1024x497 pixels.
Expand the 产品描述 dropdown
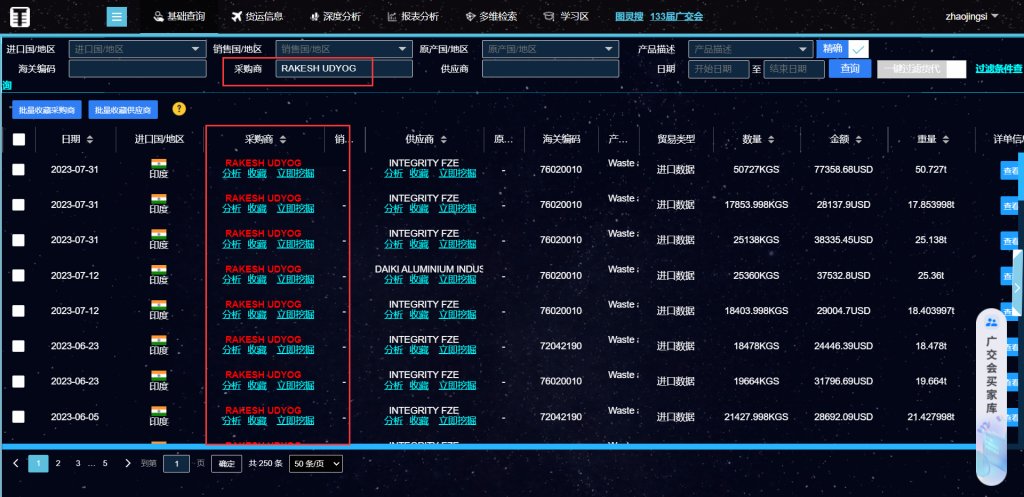pyautogui.click(x=750, y=49)
